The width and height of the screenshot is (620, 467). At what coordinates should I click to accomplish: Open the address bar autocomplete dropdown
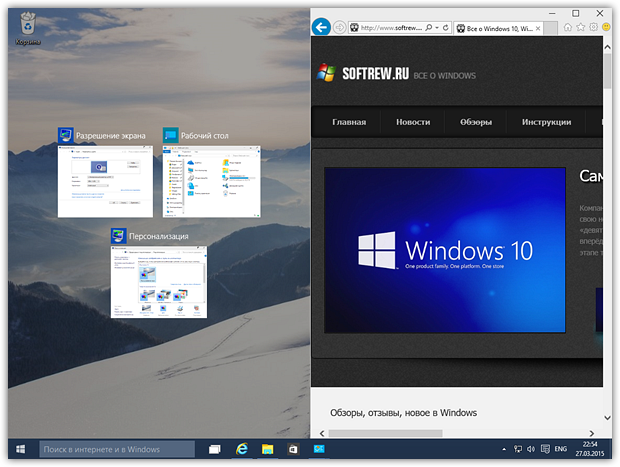point(437,28)
